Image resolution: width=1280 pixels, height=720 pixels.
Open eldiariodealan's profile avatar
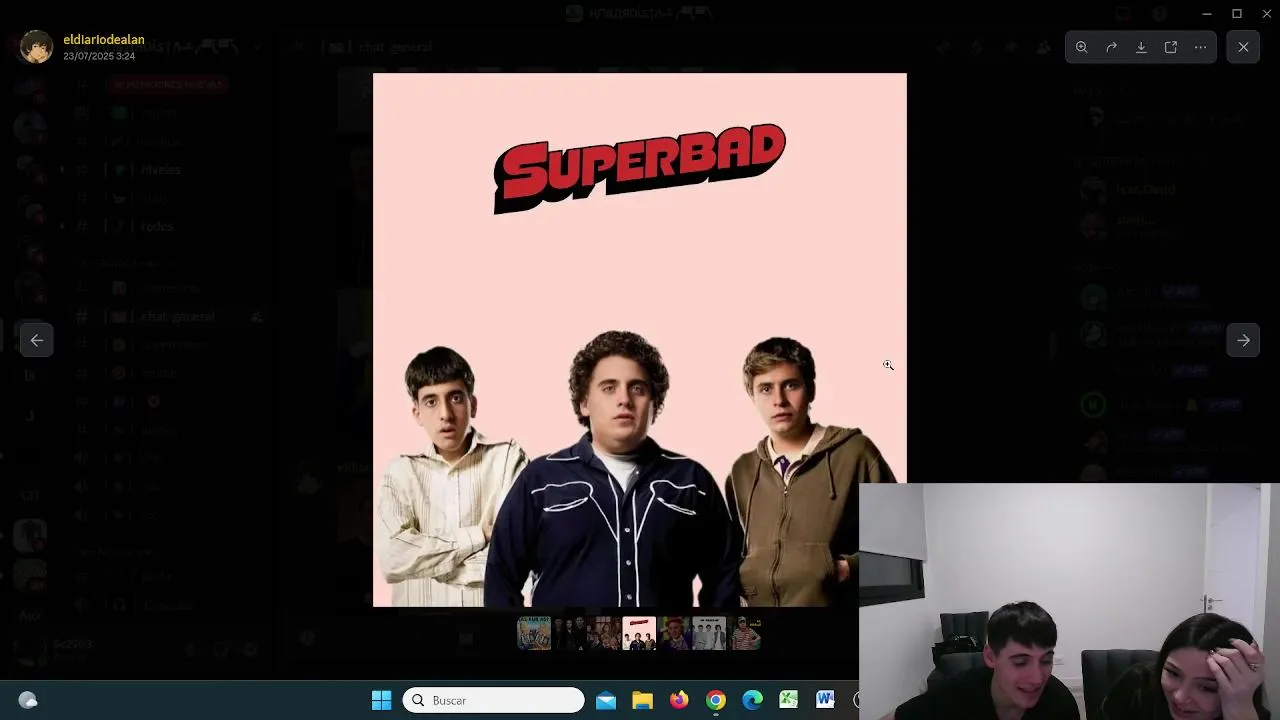click(x=36, y=47)
